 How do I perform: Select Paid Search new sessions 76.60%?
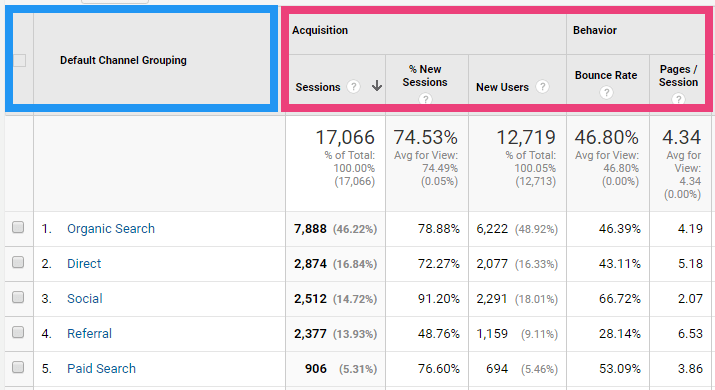439,369
